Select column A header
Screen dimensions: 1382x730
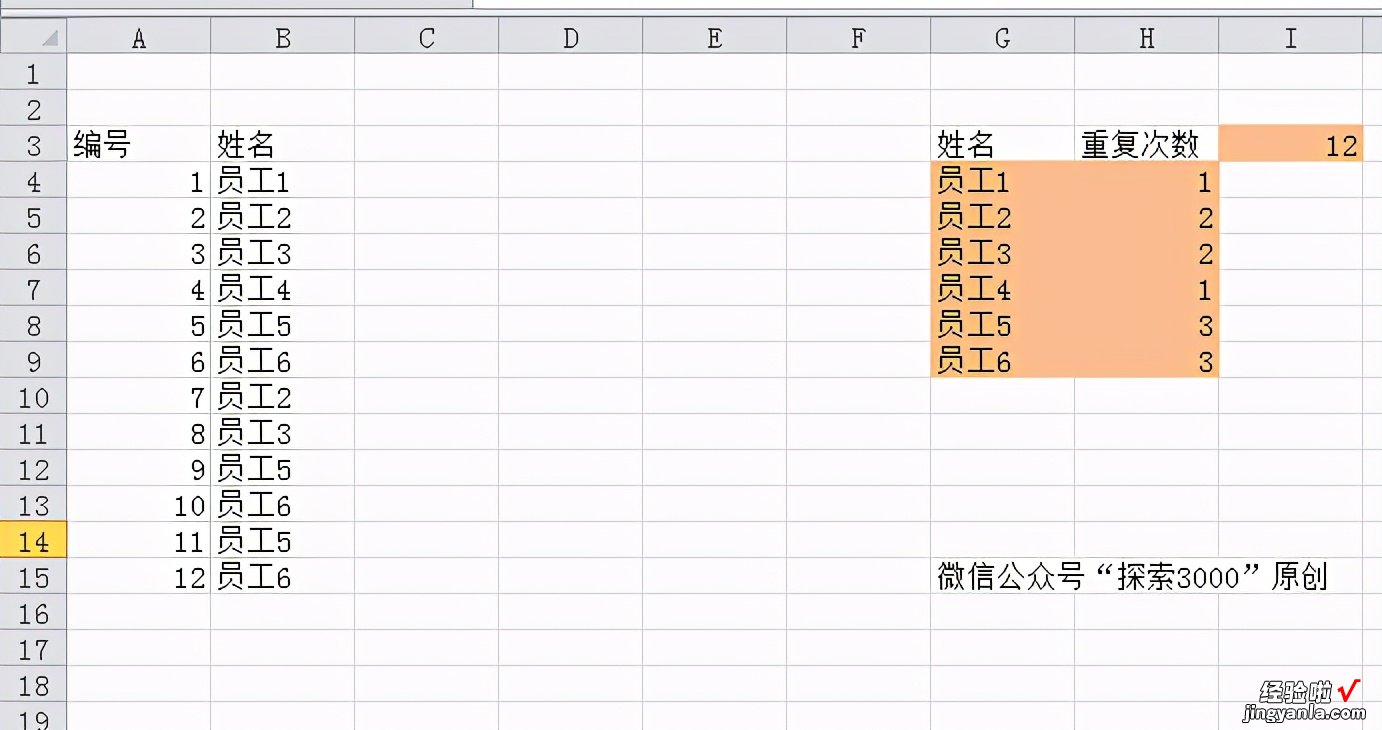pos(139,38)
